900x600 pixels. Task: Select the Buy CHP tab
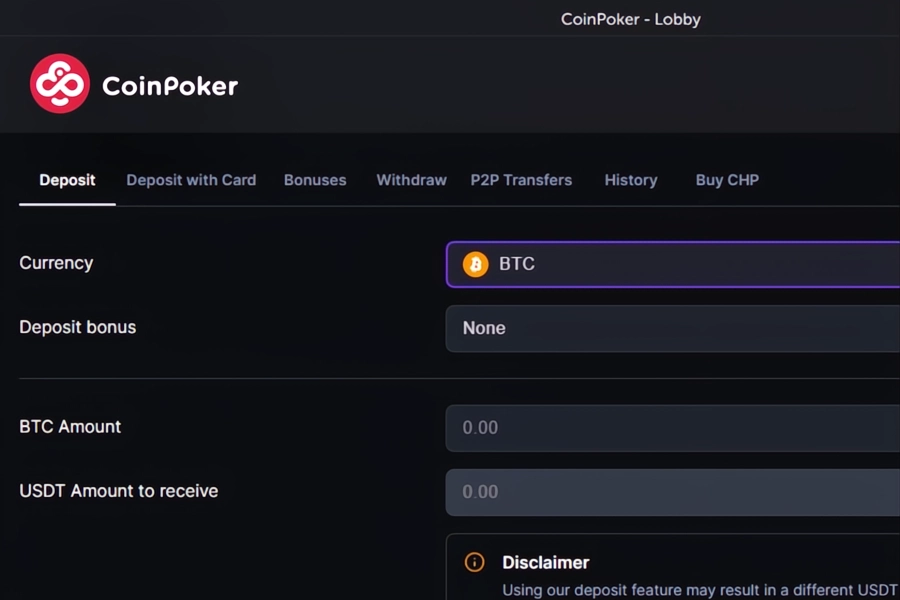(x=727, y=180)
